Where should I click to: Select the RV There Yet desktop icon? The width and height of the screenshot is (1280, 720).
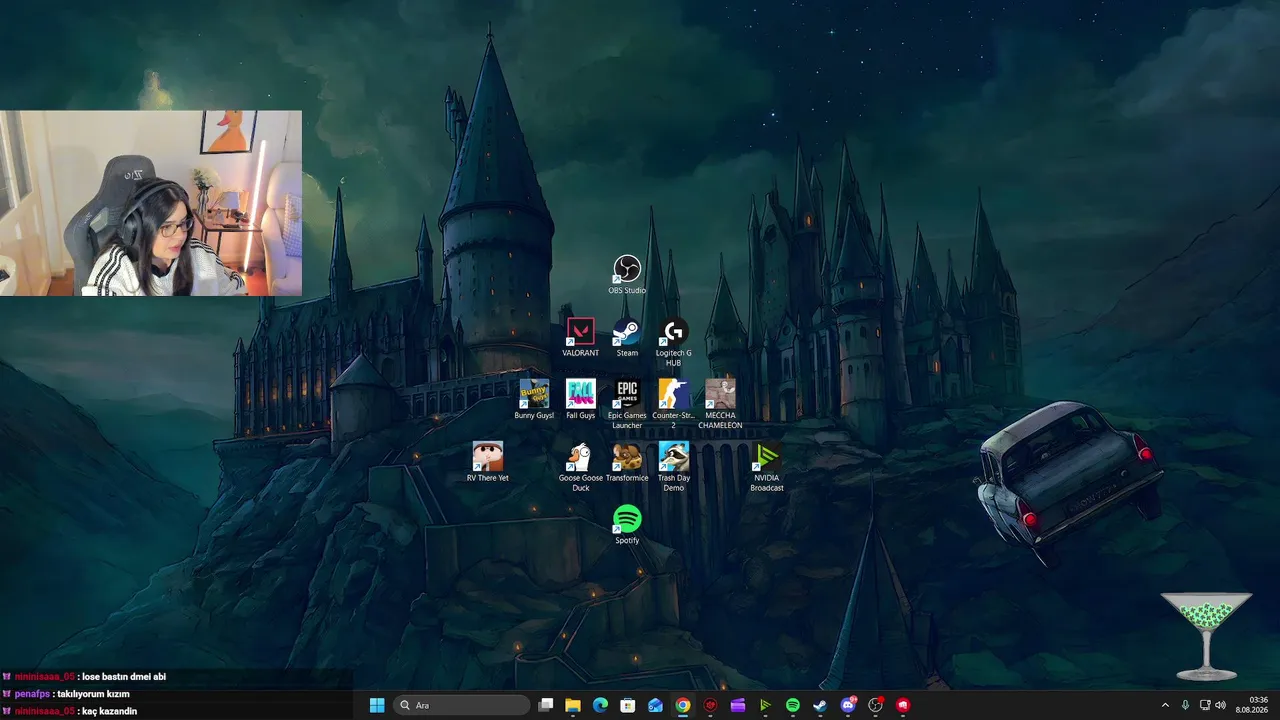tap(488, 462)
